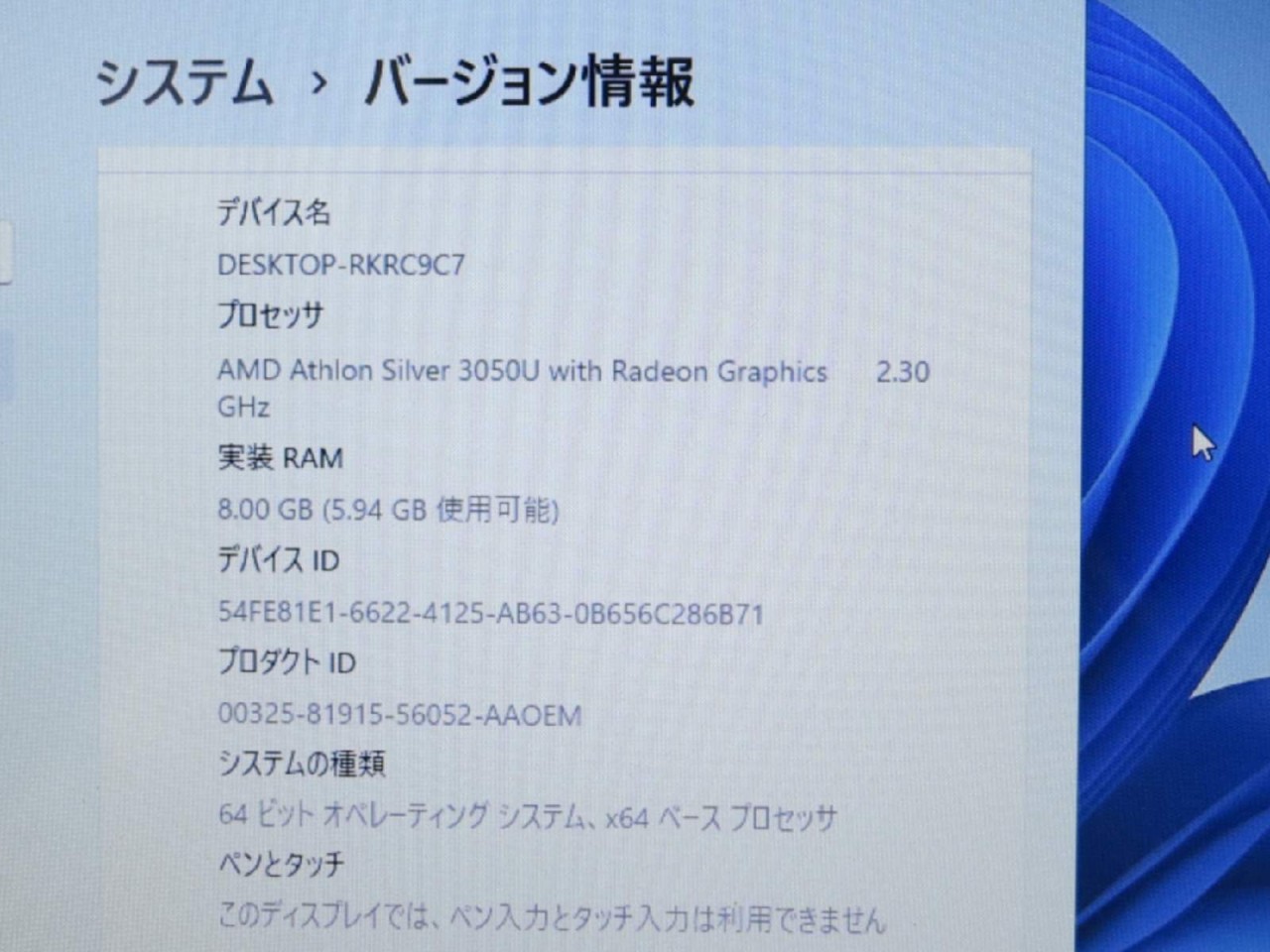
Task: Select the デバイス ID label
Action: 278,560
